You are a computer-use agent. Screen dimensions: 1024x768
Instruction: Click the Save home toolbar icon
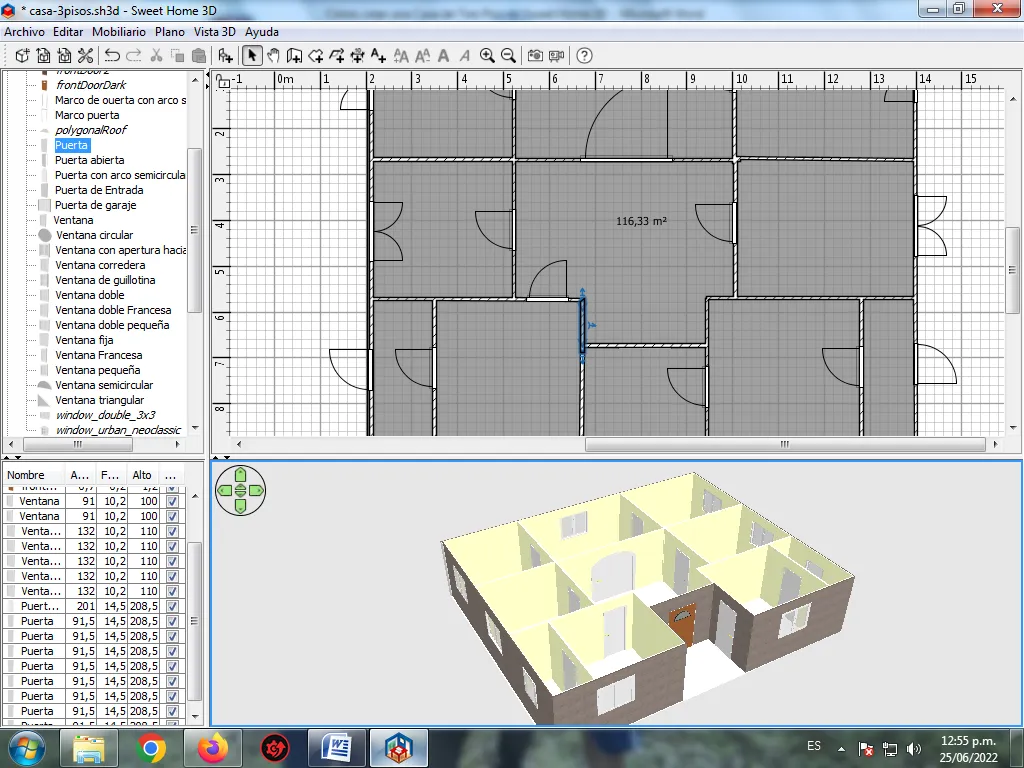64,56
